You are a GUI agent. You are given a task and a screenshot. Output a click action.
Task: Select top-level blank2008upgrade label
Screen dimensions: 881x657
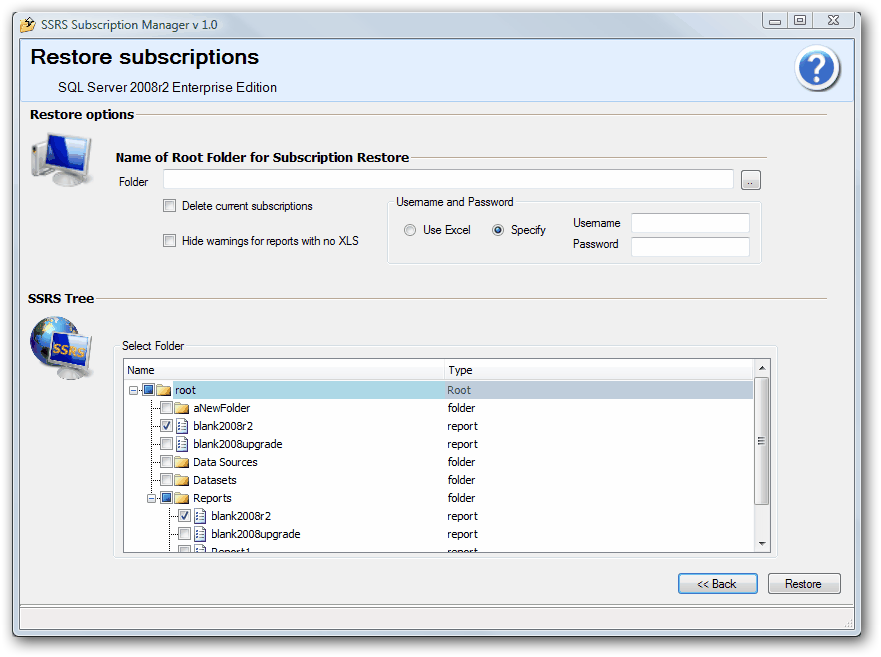238,444
